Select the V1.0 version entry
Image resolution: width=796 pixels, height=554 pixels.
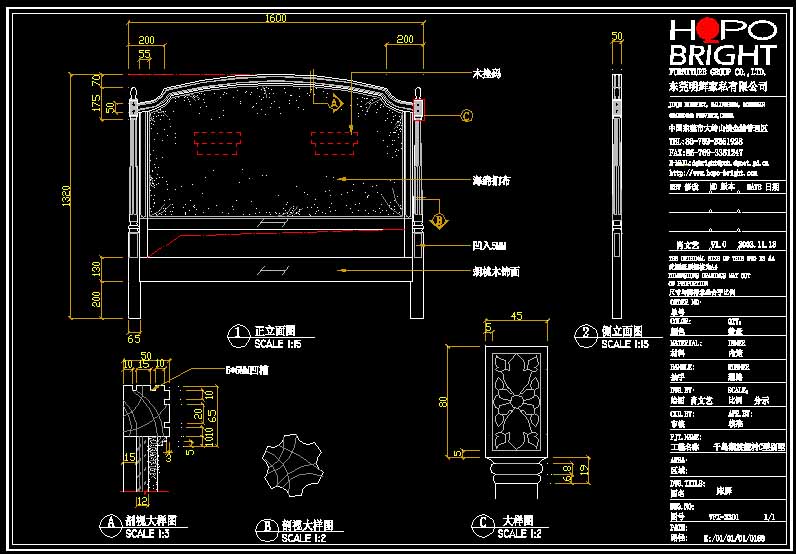(717, 244)
